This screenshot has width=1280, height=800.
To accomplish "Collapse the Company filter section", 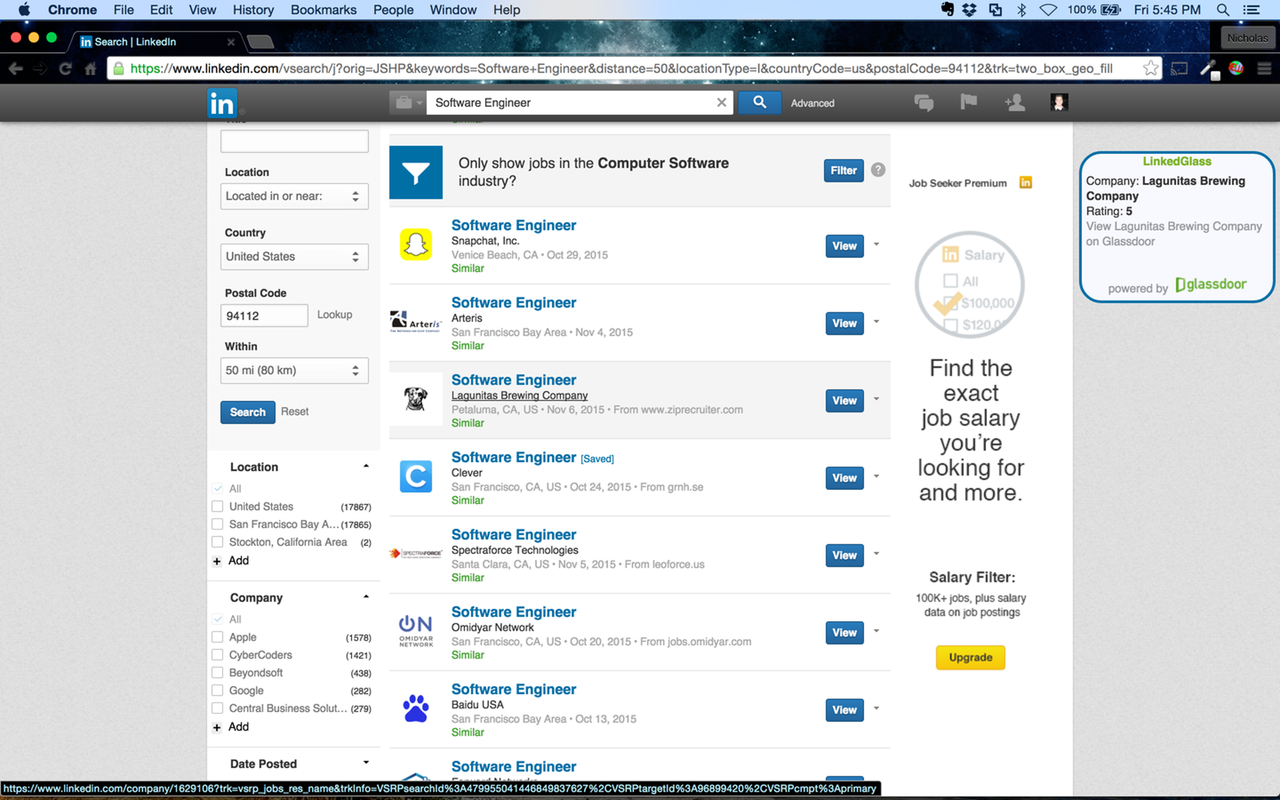I will click(x=366, y=597).
